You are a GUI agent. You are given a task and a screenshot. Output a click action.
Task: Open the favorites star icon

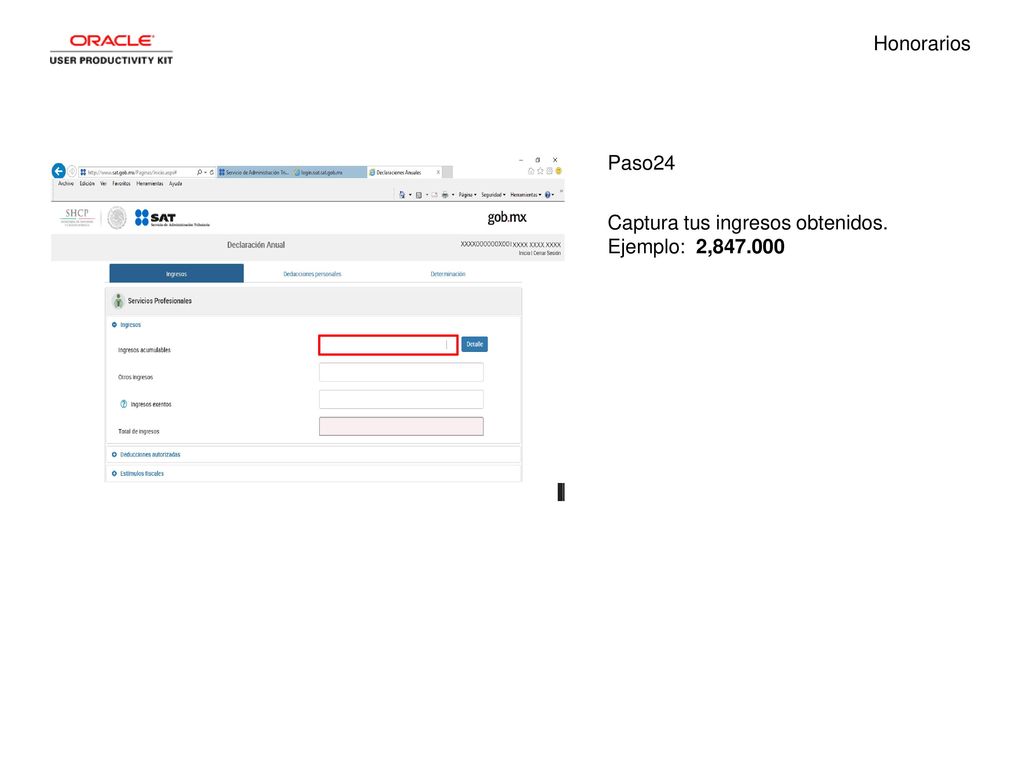[540, 171]
